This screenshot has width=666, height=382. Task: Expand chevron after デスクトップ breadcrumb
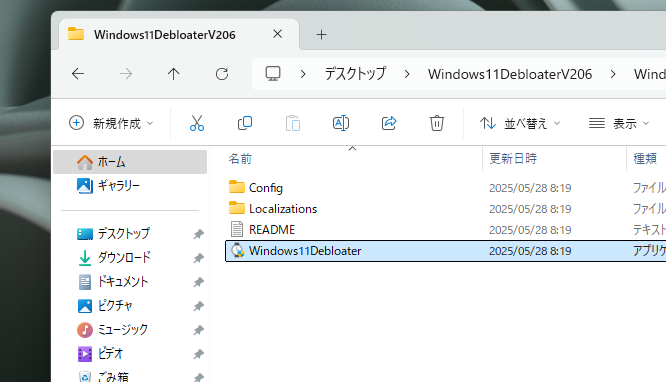(x=407, y=74)
